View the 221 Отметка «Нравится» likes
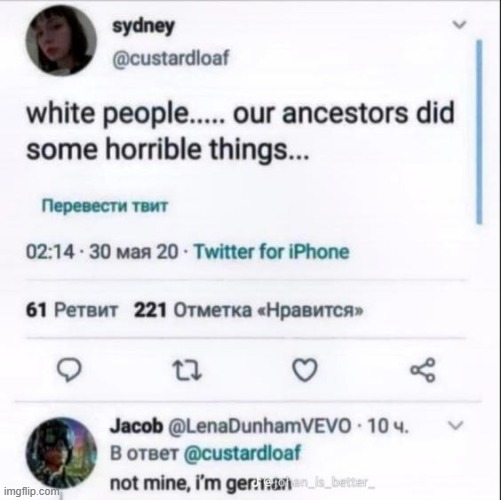This screenshot has height=500, width=501. pyautogui.click(x=248, y=310)
